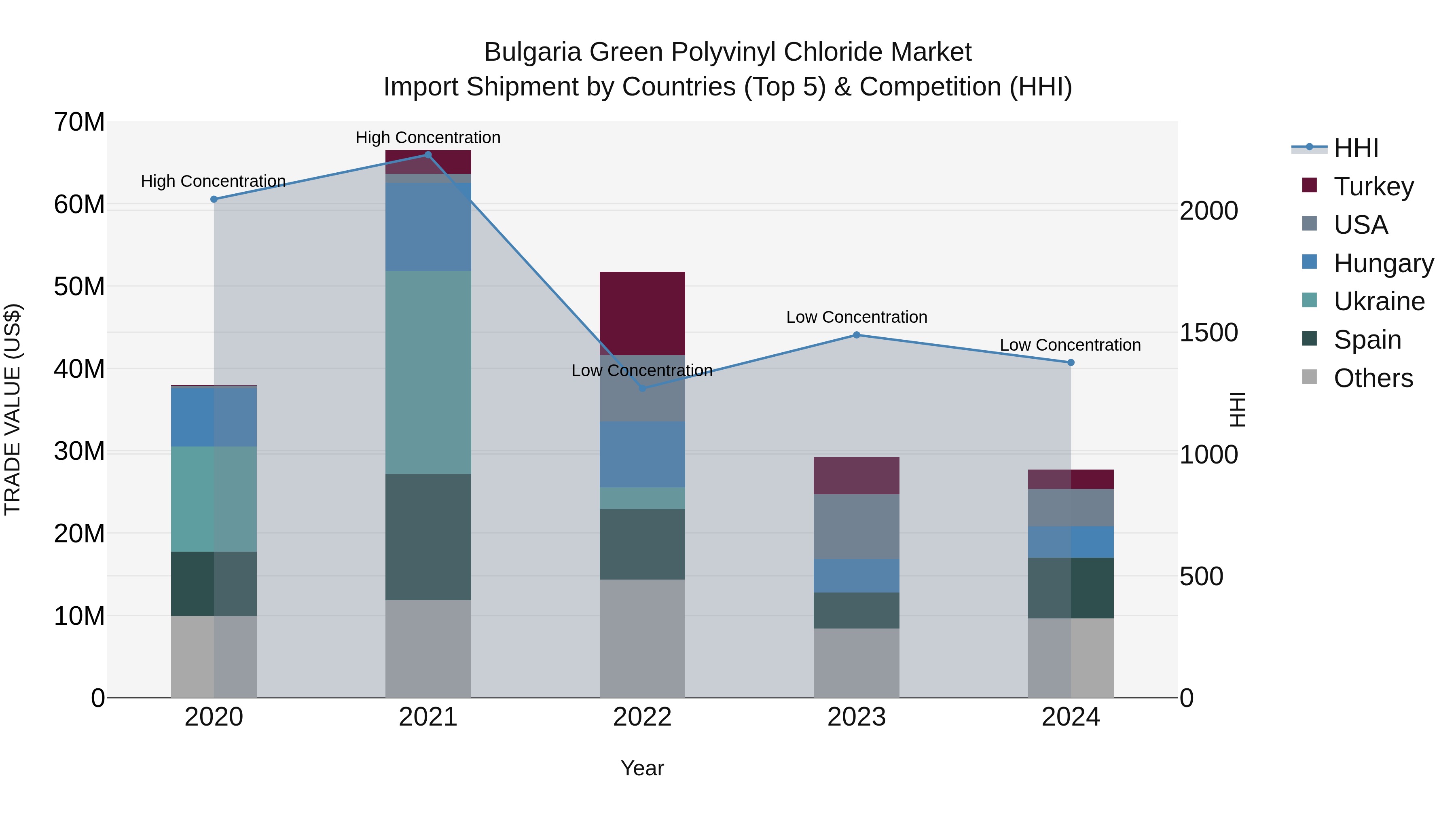Click the 2022 Low Concentration annotation
The image size is (1456, 819).
pyautogui.click(x=642, y=370)
